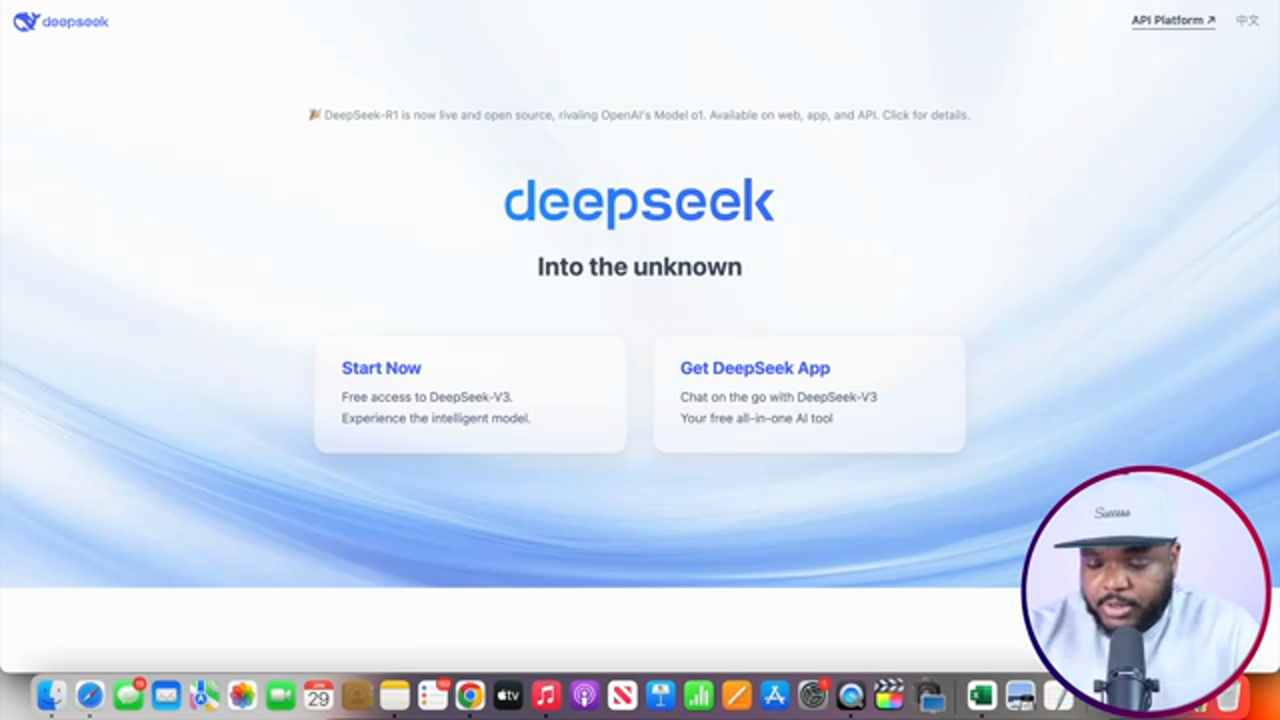Open Podcasts from the dock
Viewport: 1280px width, 720px height.
[584, 695]
